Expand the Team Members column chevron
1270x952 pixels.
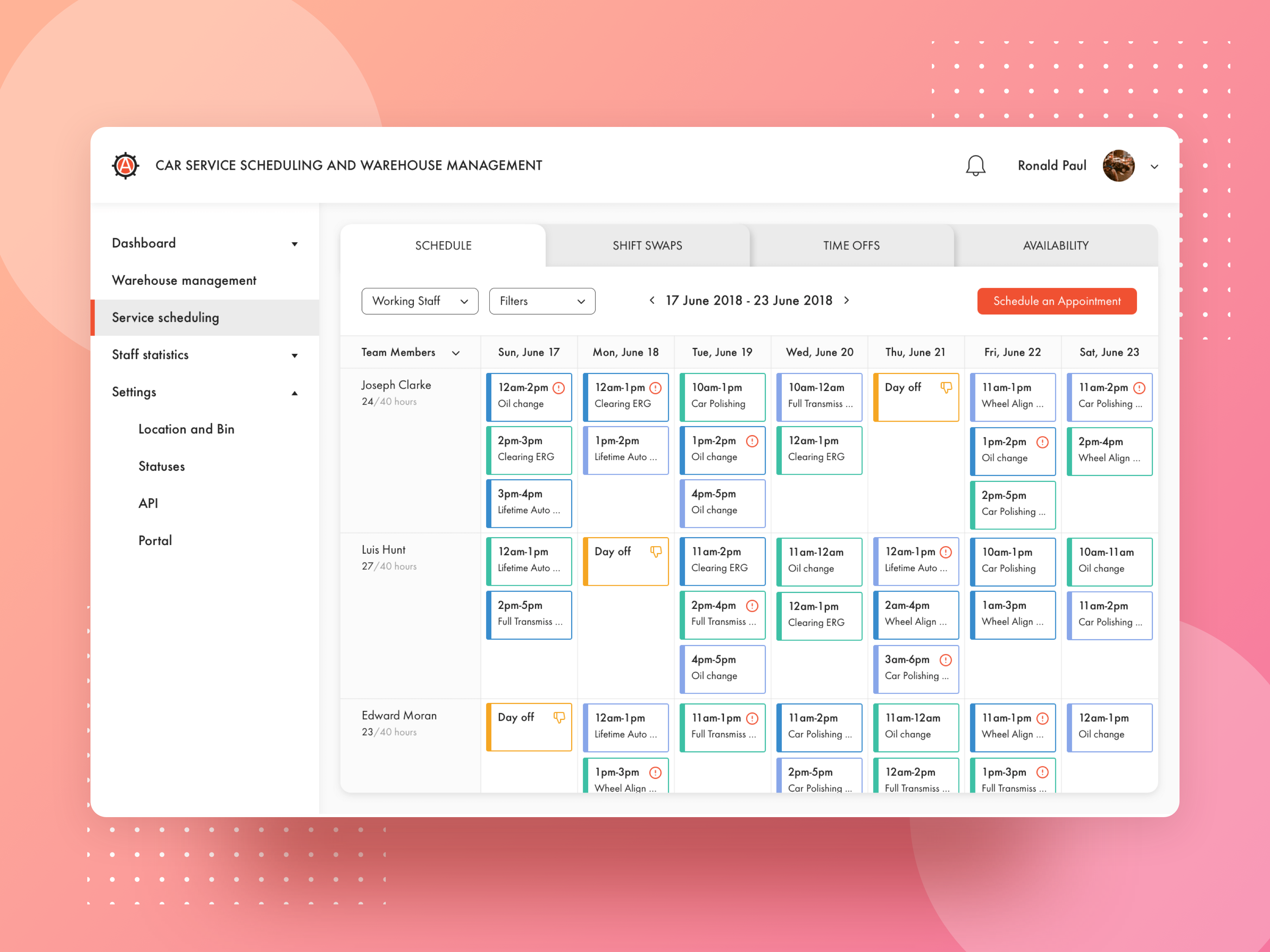click(456, 353)
